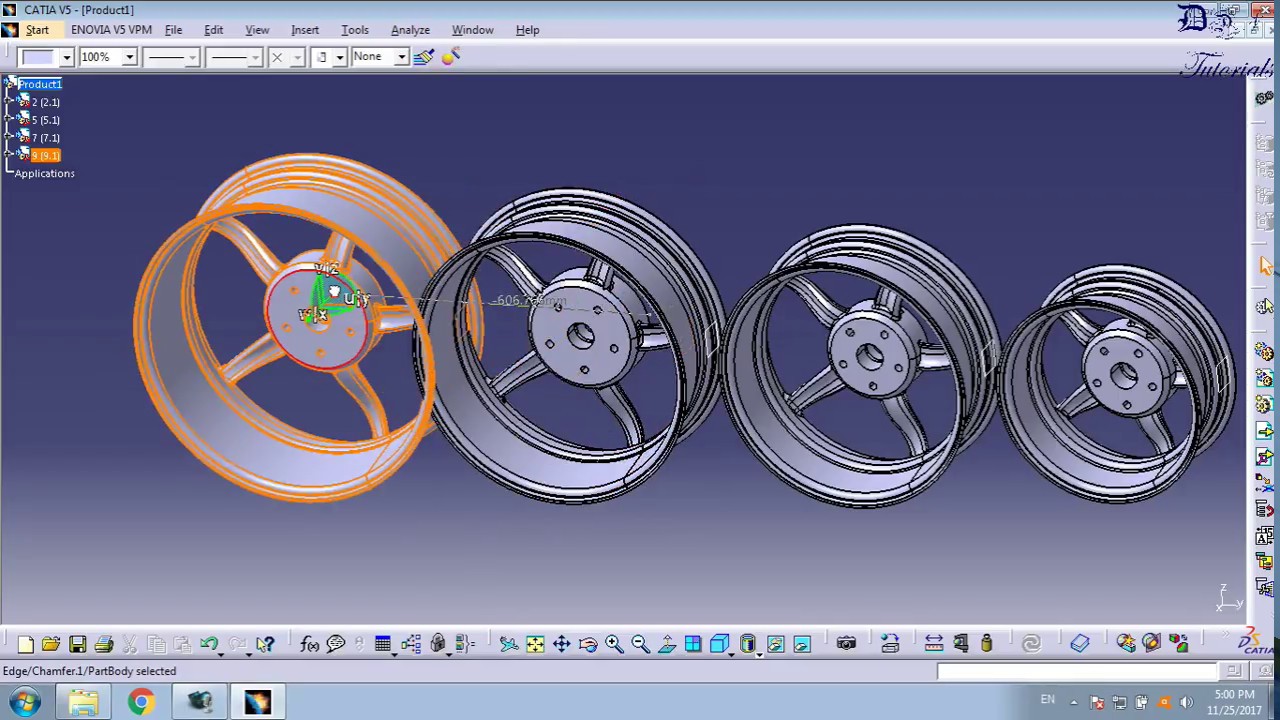Open the Analyze menu
1280x720 pixels.
point(410,30)
